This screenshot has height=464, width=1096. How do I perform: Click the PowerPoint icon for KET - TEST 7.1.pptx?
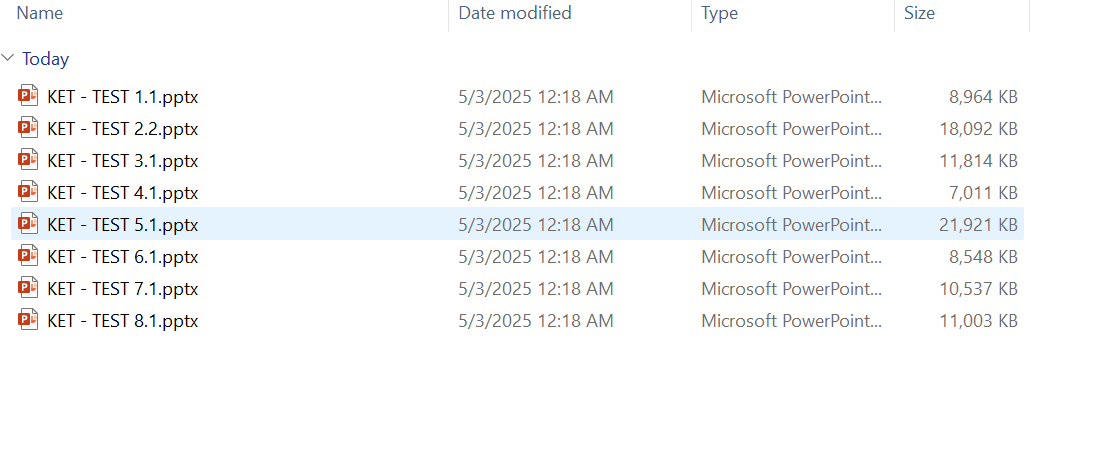pos(27,289)
